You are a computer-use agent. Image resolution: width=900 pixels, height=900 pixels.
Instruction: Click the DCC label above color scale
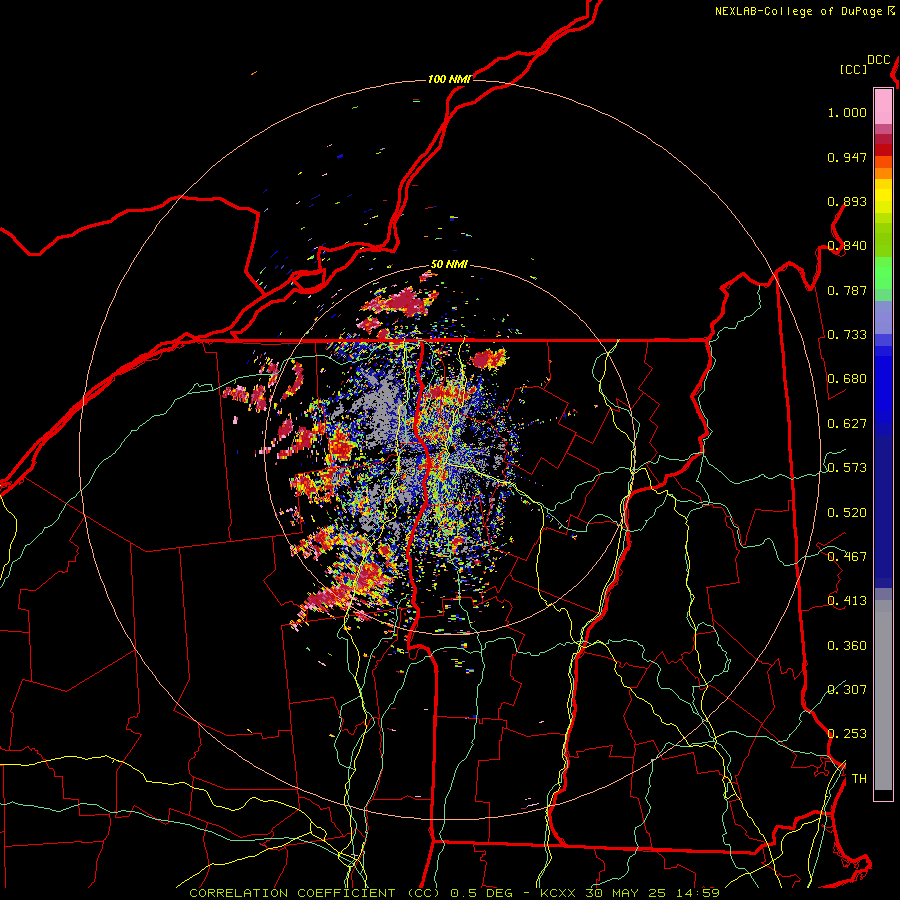[879, 60]
